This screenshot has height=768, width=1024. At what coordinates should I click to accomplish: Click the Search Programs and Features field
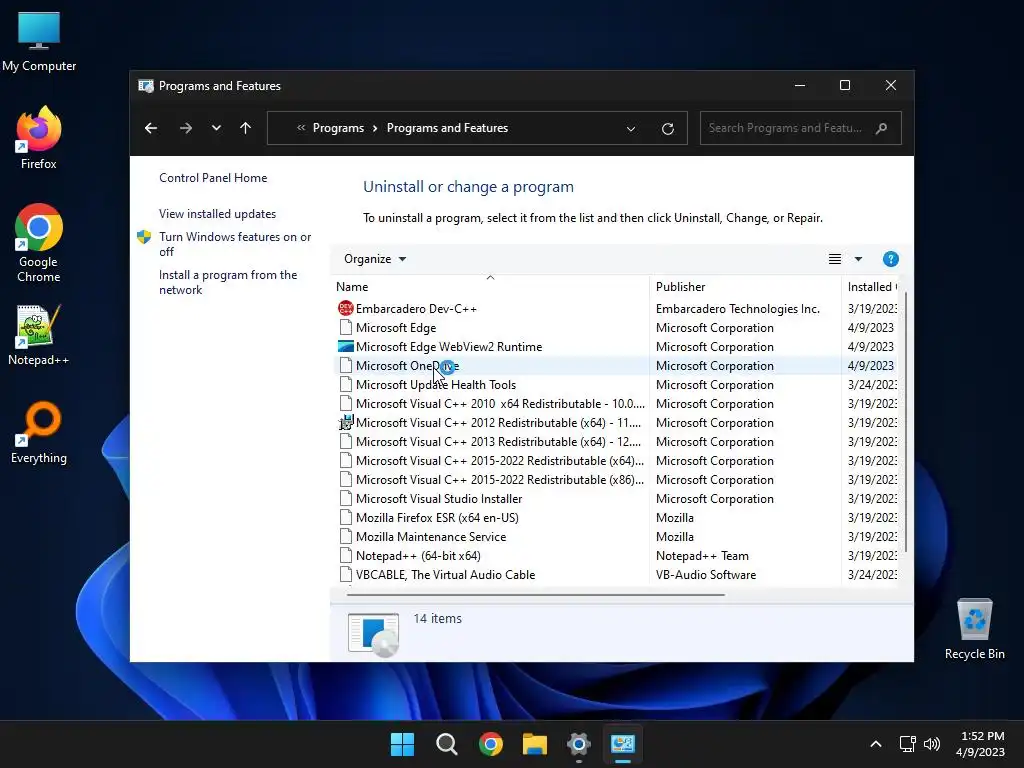pos(801,128)
